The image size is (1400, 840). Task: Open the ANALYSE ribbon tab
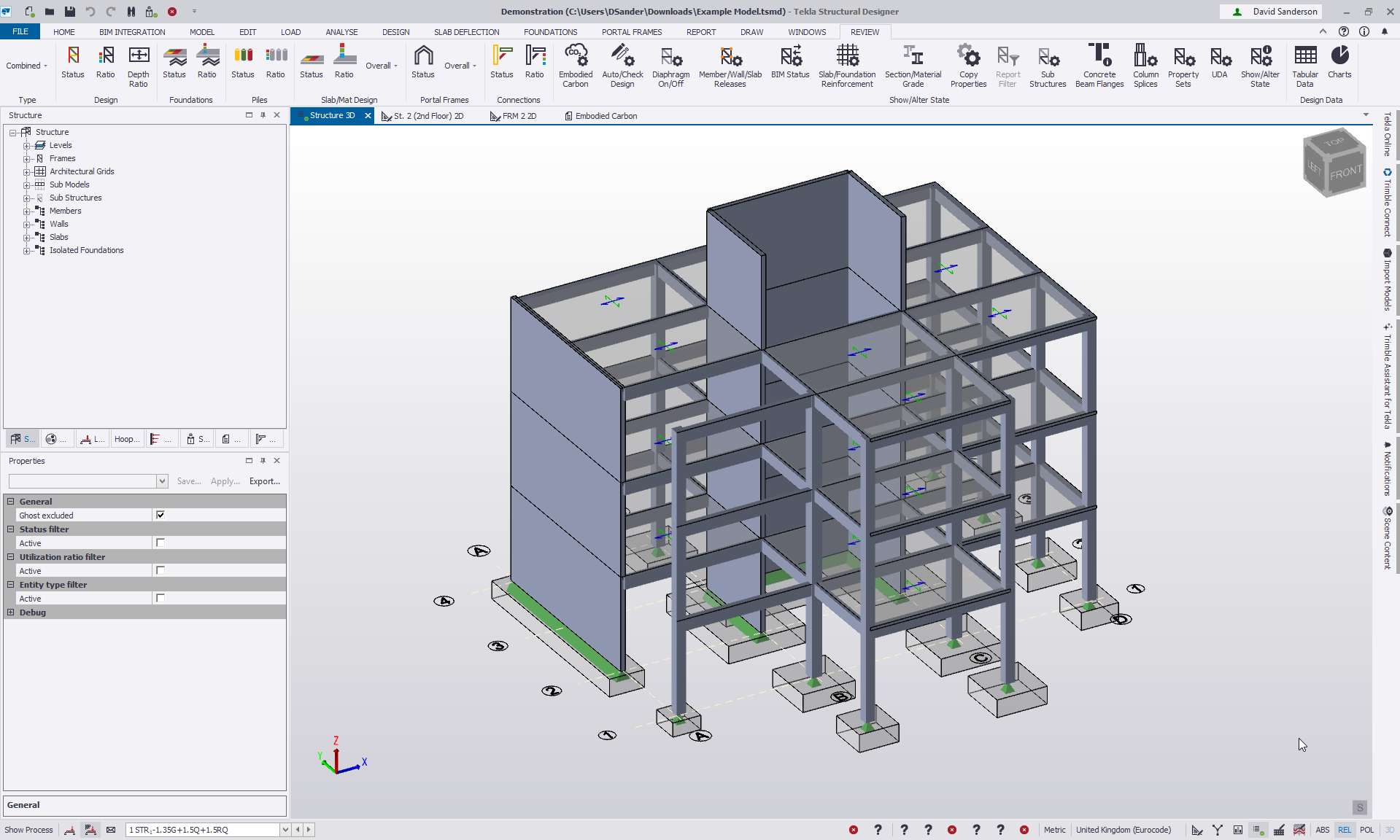(x=341, y=32)
